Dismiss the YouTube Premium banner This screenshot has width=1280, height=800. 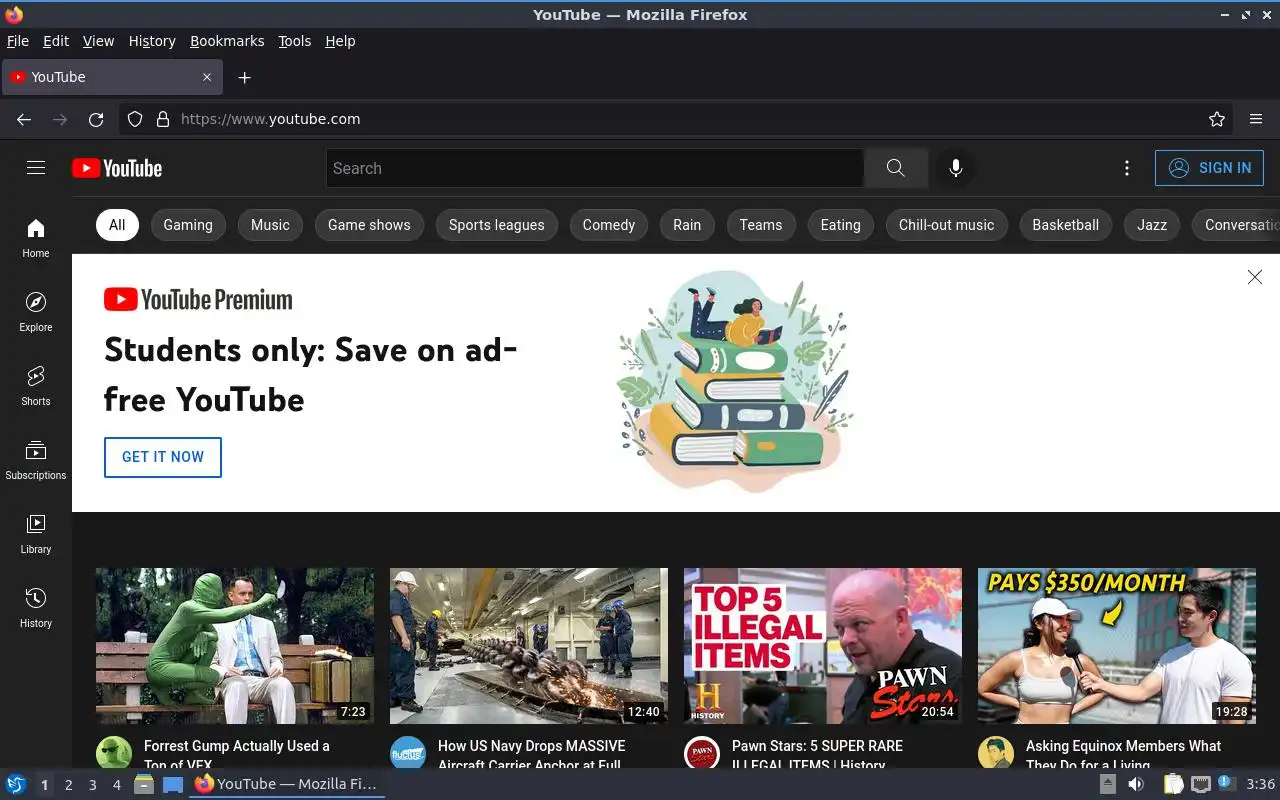coord(1255,277)
